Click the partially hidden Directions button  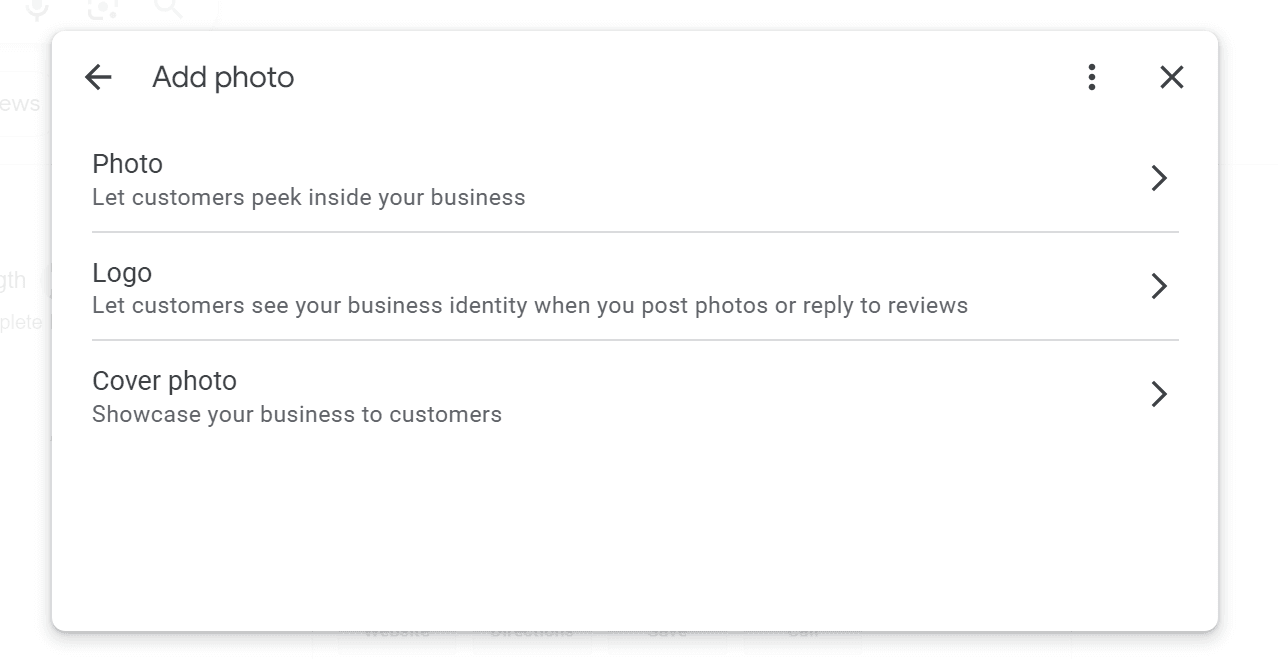coord(531,634)
